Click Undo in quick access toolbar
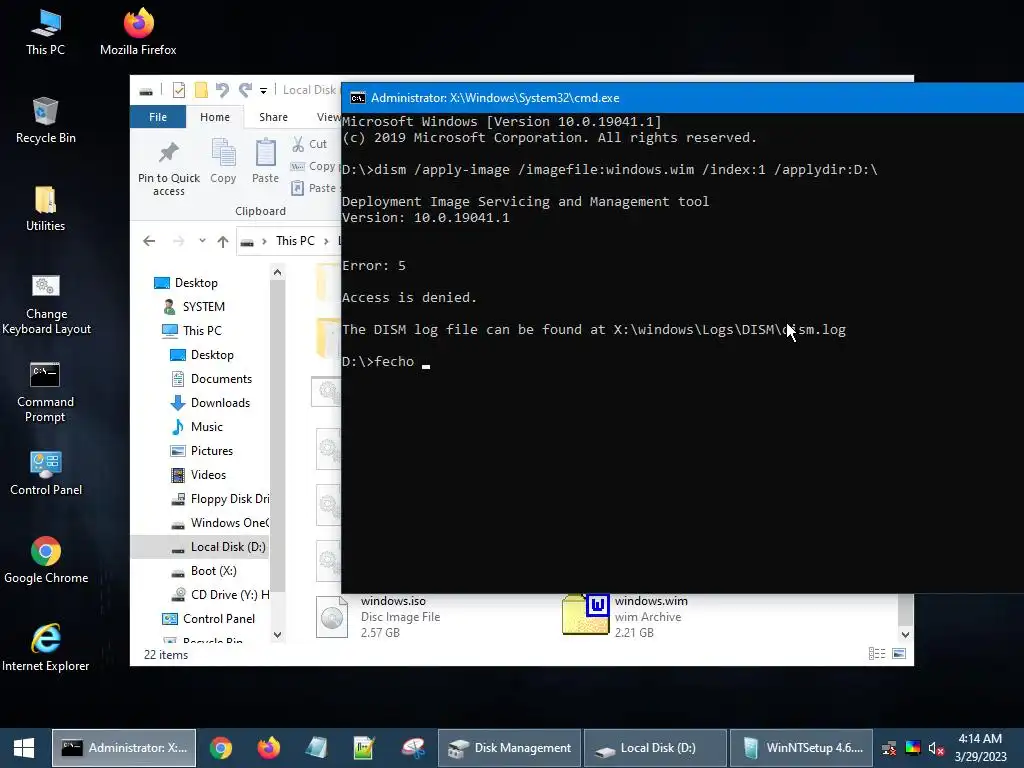Image resolution: width=1024 pixels, height=768 pixels. tap(222, 90)
